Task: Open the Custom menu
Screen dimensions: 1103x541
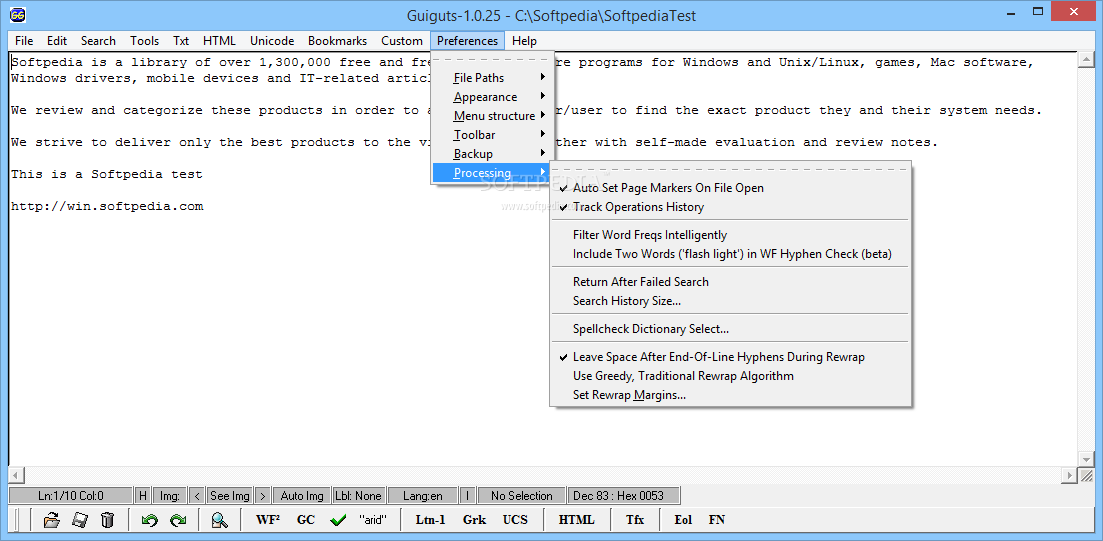Action: click(x=402, y=41)
